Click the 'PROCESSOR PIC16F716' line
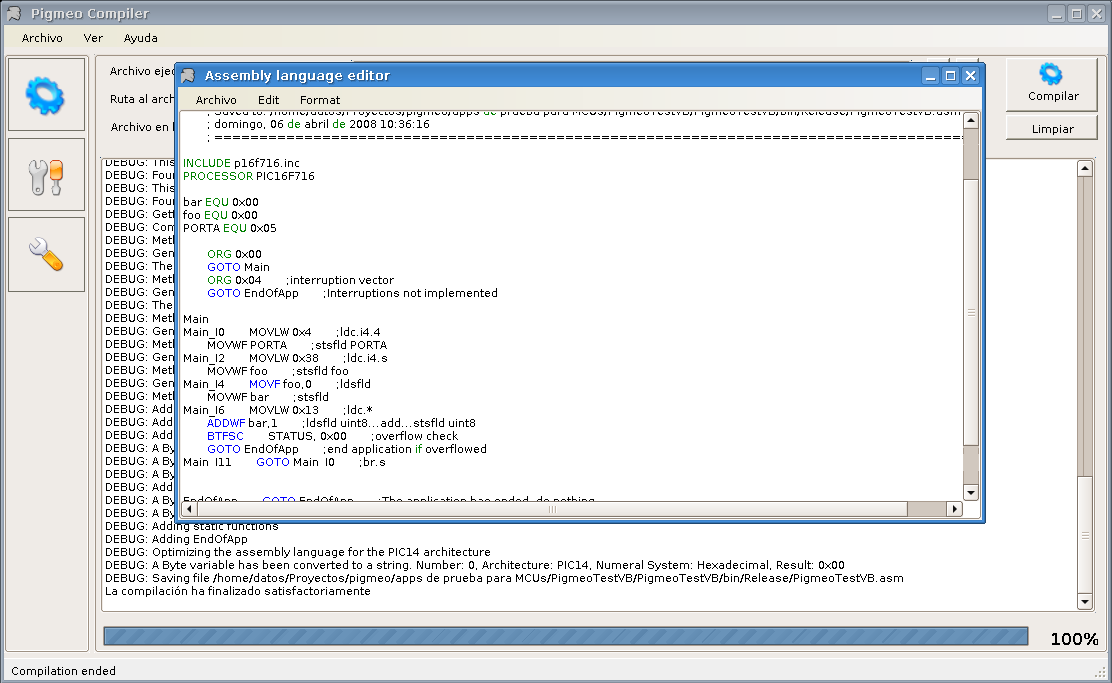 pos(249,176)
